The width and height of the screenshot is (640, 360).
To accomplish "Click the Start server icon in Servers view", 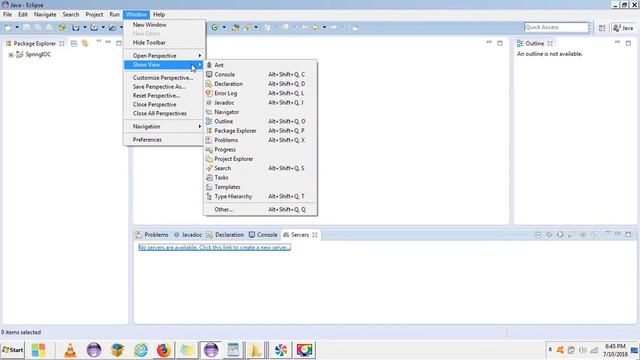I will click(560, 234).
